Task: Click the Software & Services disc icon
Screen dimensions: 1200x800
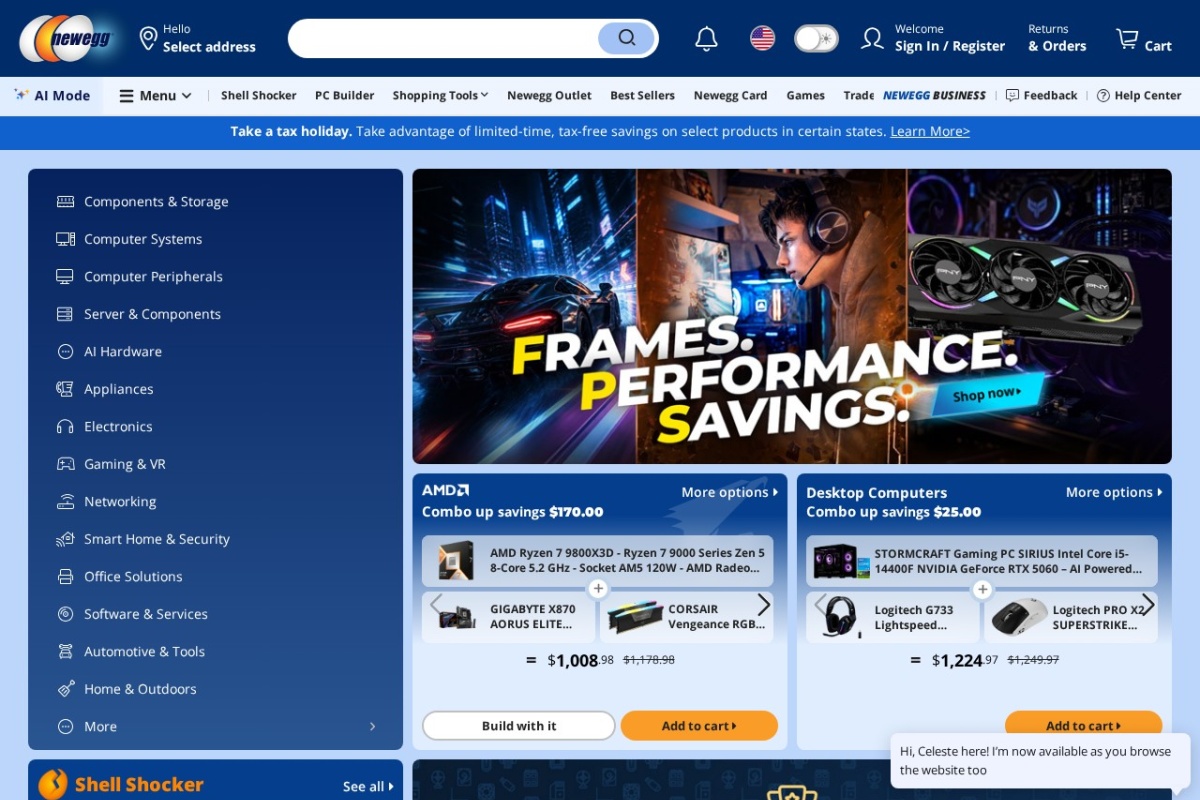Action: [x=65, y=614]
